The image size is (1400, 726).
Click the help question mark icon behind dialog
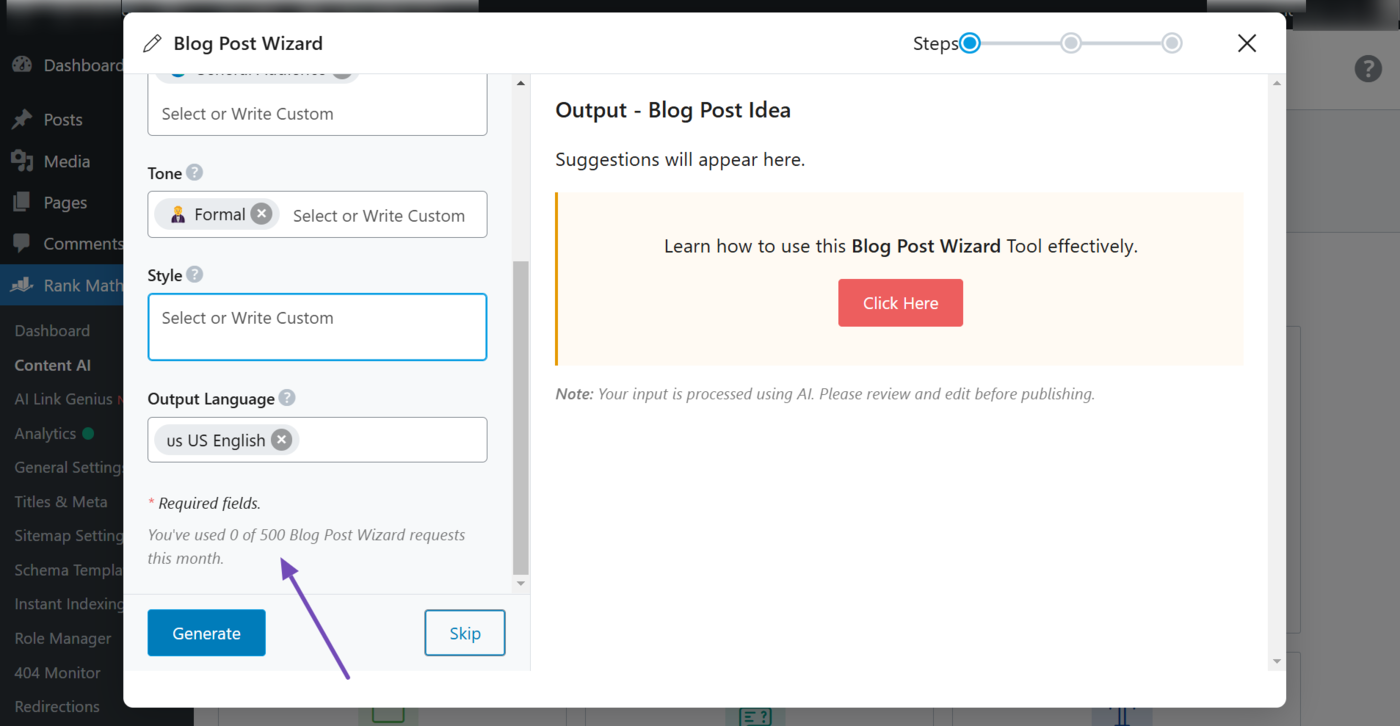point(1368,69)
